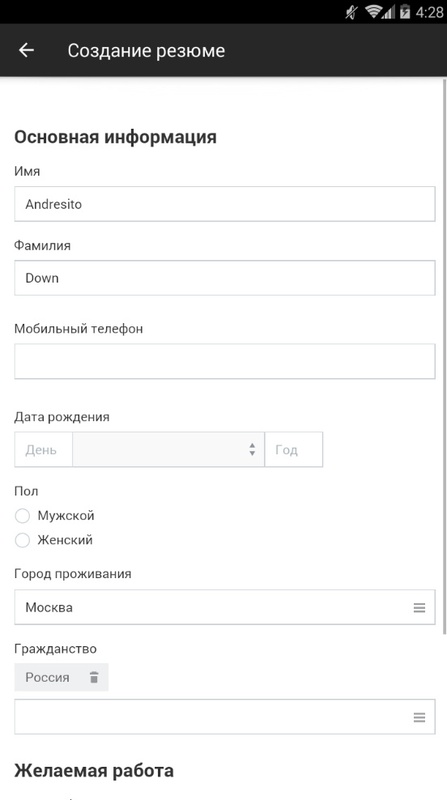Click the Год birth year field

(x=293, y=449)
